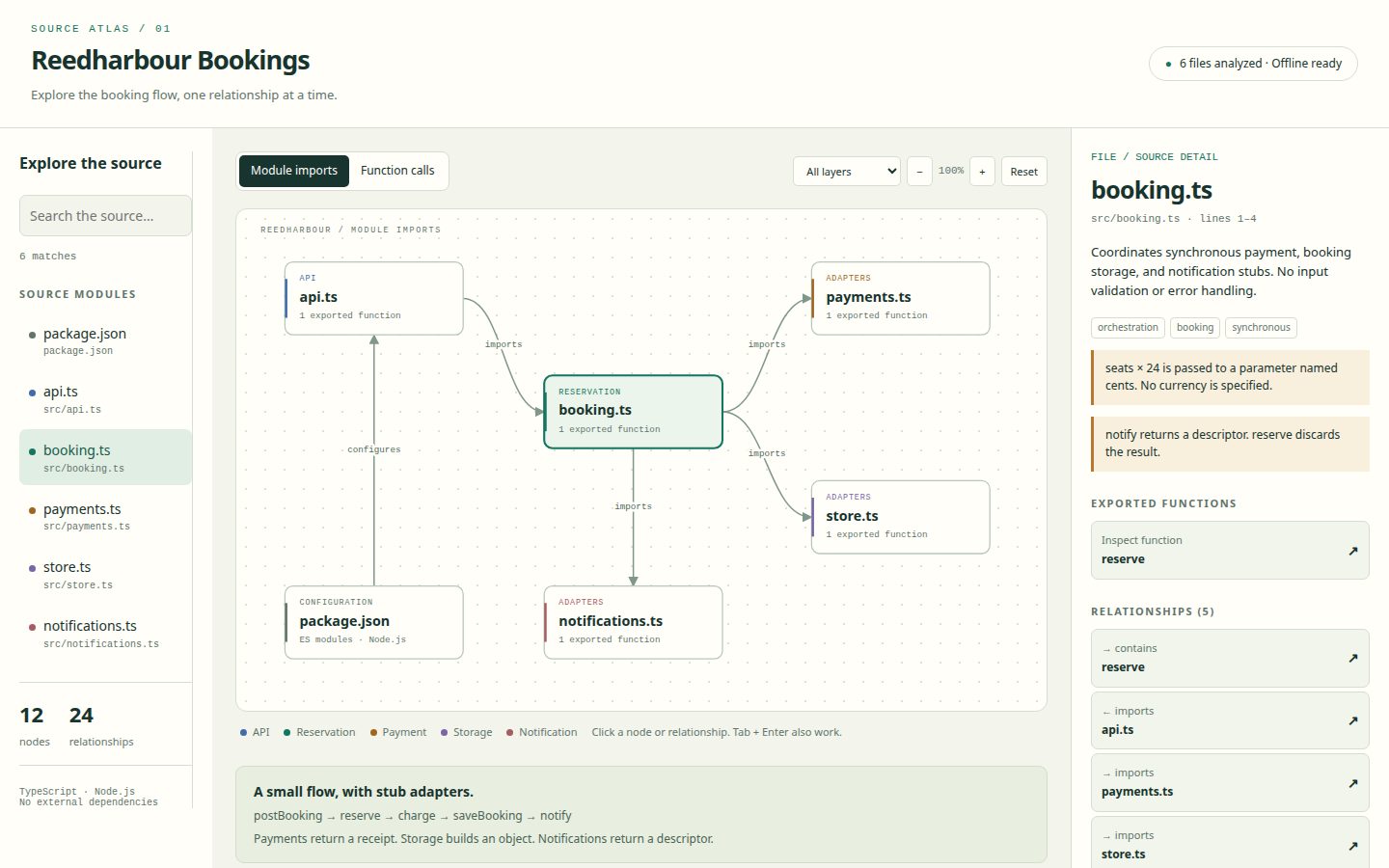This screenshot has width=1389, height=868.
Task: Select api.ts in the source modules list
Action: click(105, 399)
